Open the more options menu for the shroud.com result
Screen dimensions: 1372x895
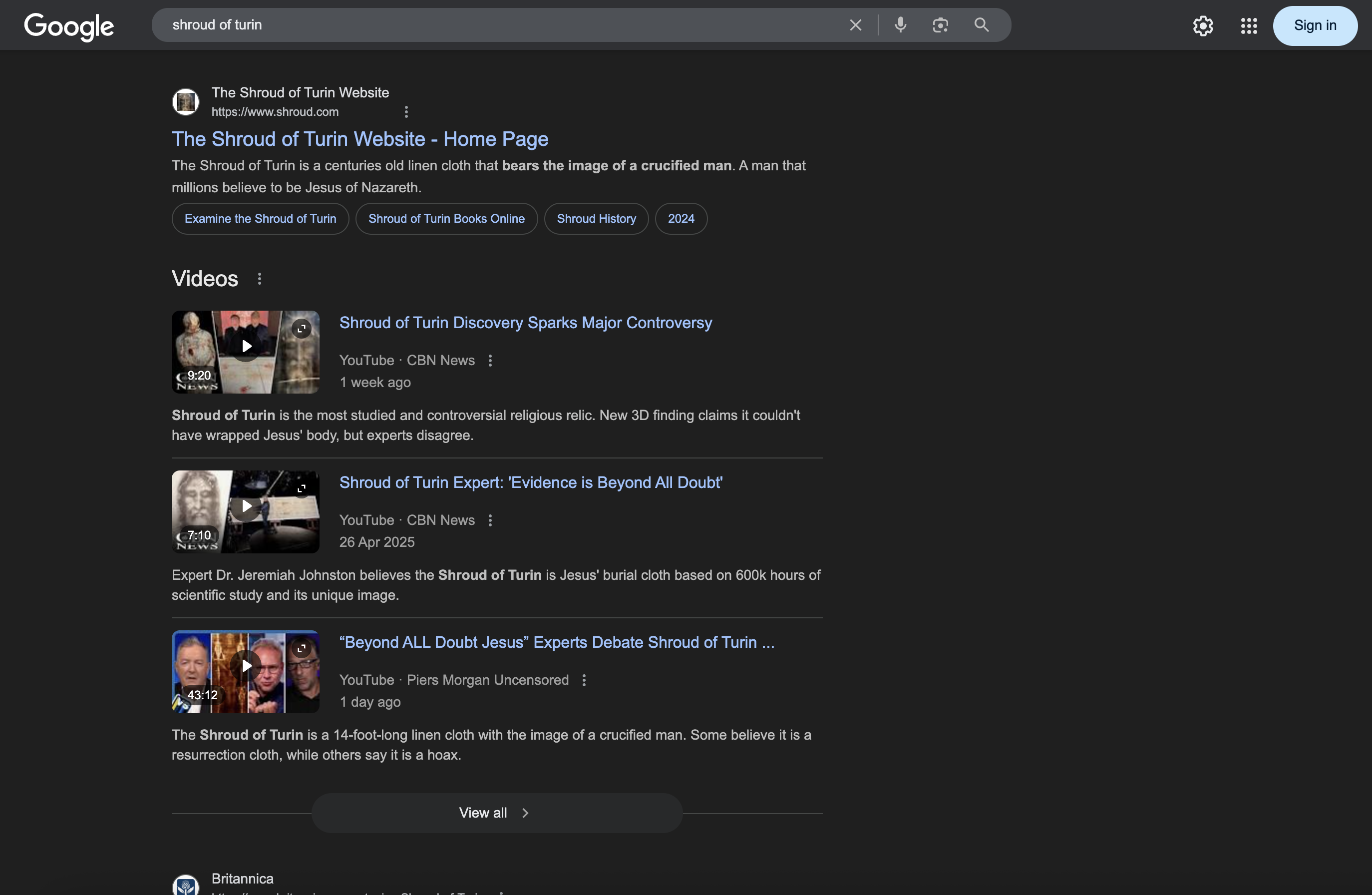point(406,112)
